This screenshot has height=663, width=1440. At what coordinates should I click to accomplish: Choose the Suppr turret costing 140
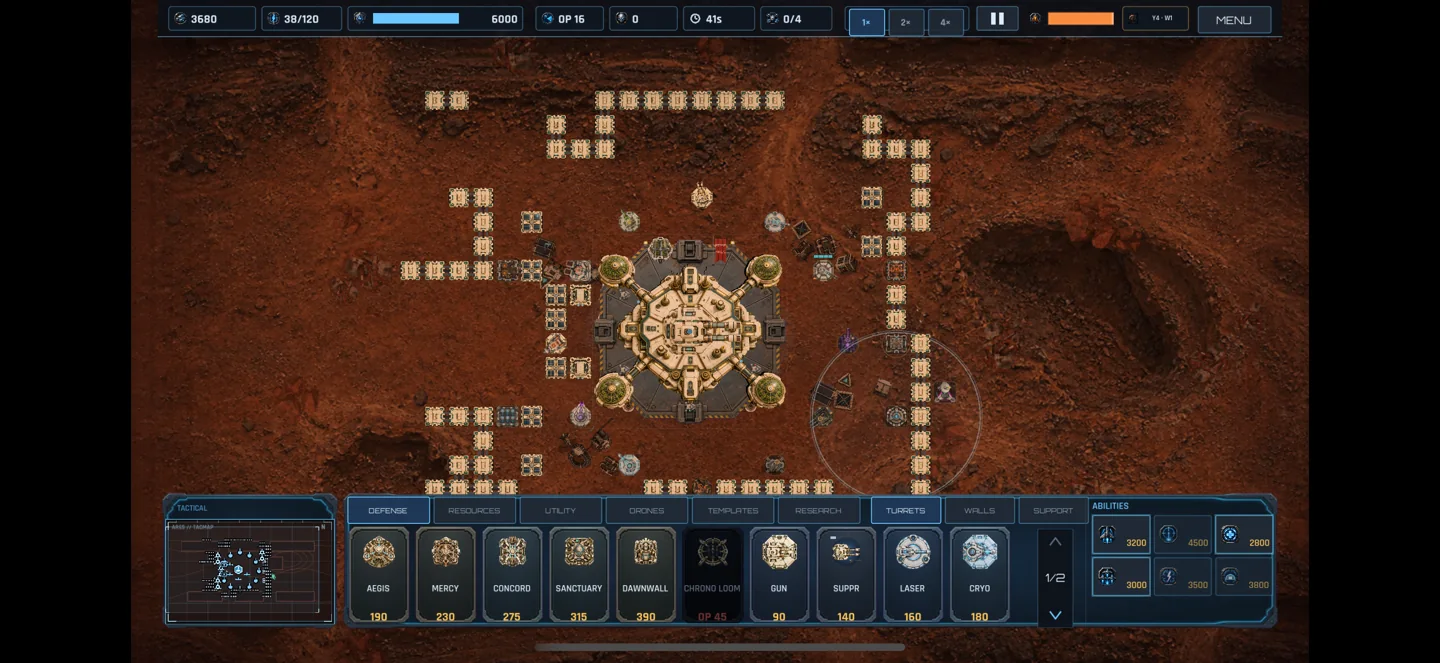(846, 575)
